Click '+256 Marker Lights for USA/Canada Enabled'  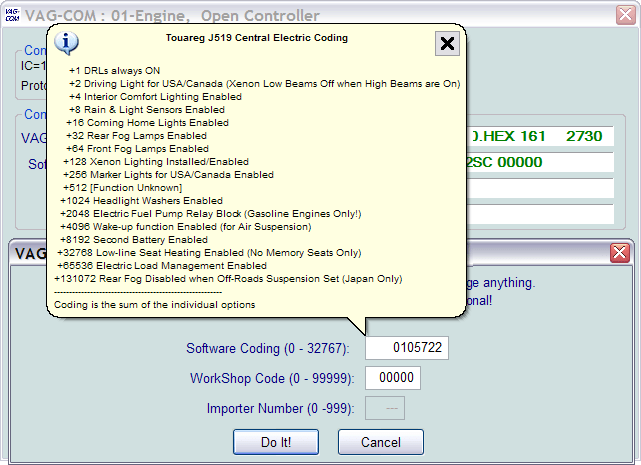168,175
